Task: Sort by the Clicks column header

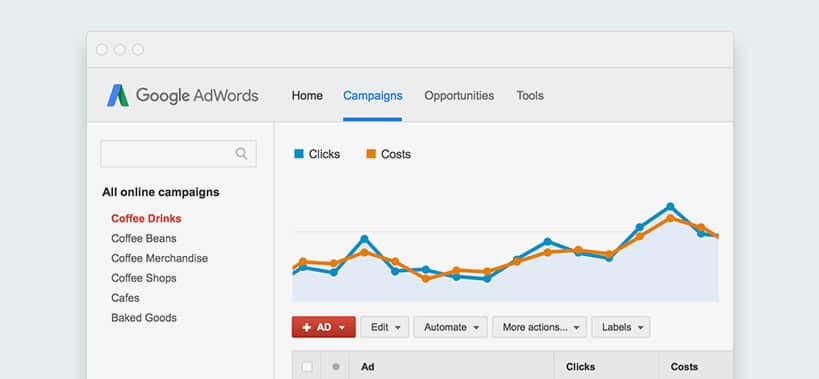Action: pyautogui.click(x=580, y=367)
